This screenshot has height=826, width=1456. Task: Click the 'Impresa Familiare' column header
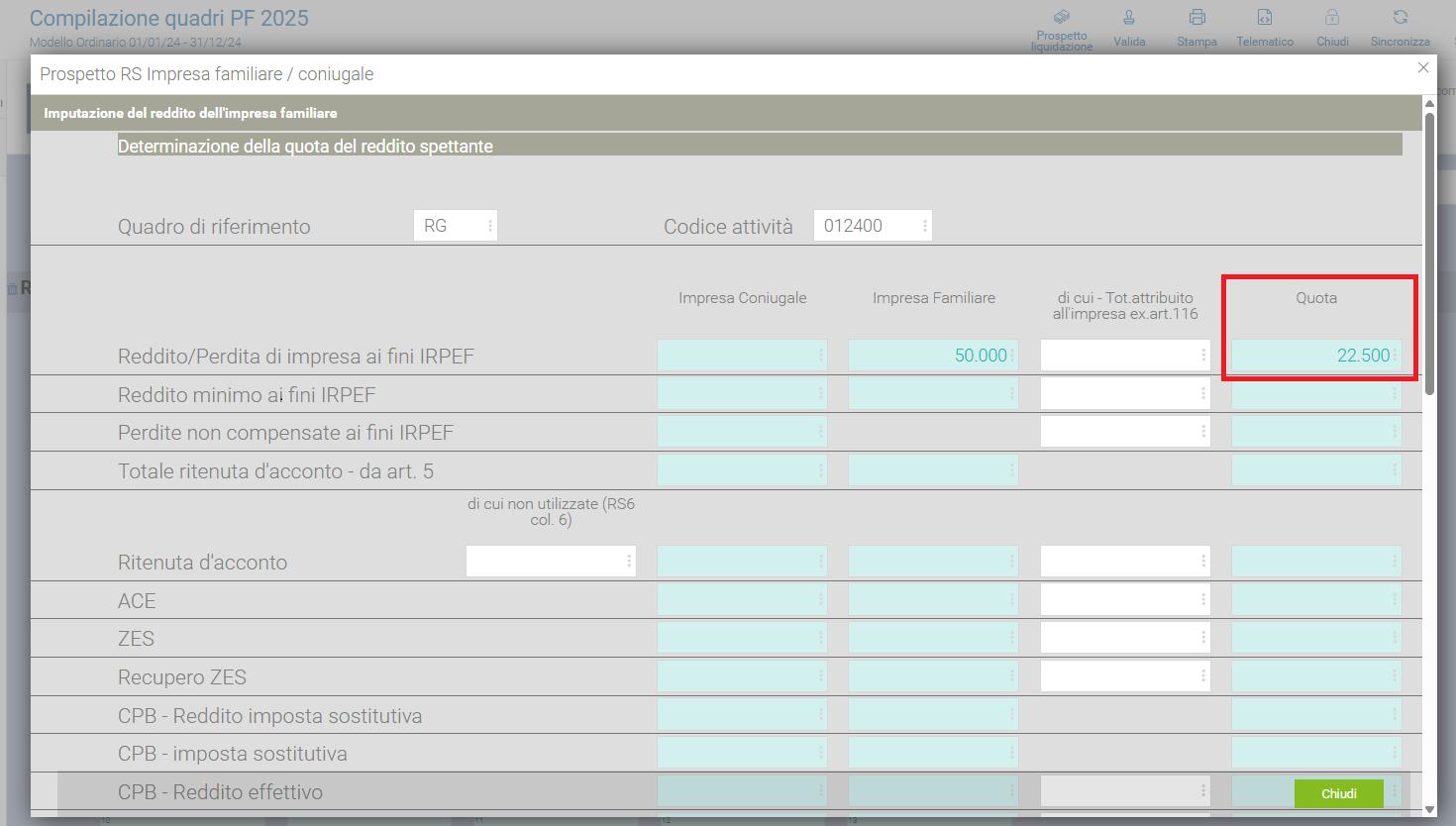(934, 298)
